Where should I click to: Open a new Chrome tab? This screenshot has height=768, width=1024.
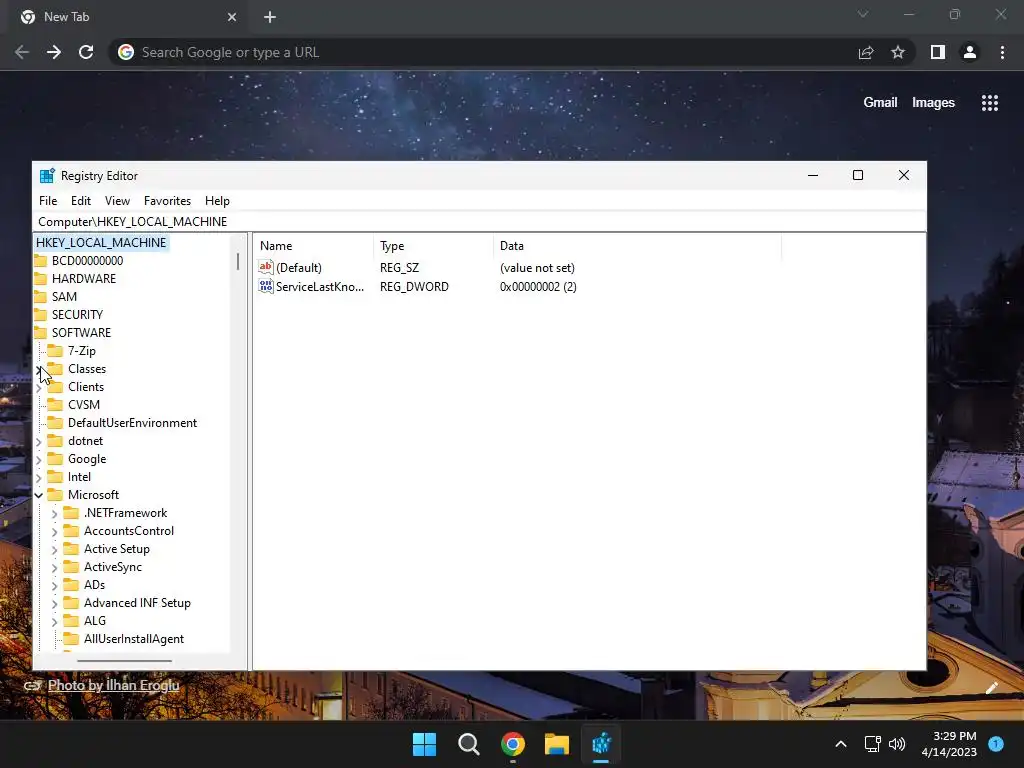click(x=270, y=17)
